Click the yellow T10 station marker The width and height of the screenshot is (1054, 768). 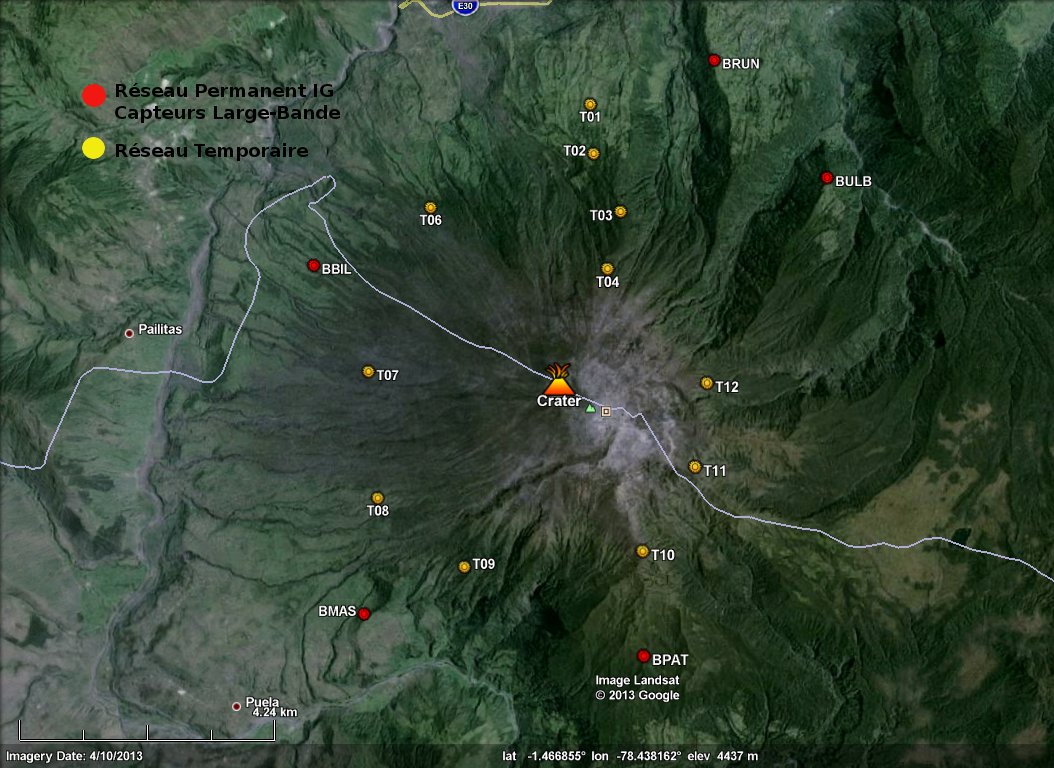point(643,551)
